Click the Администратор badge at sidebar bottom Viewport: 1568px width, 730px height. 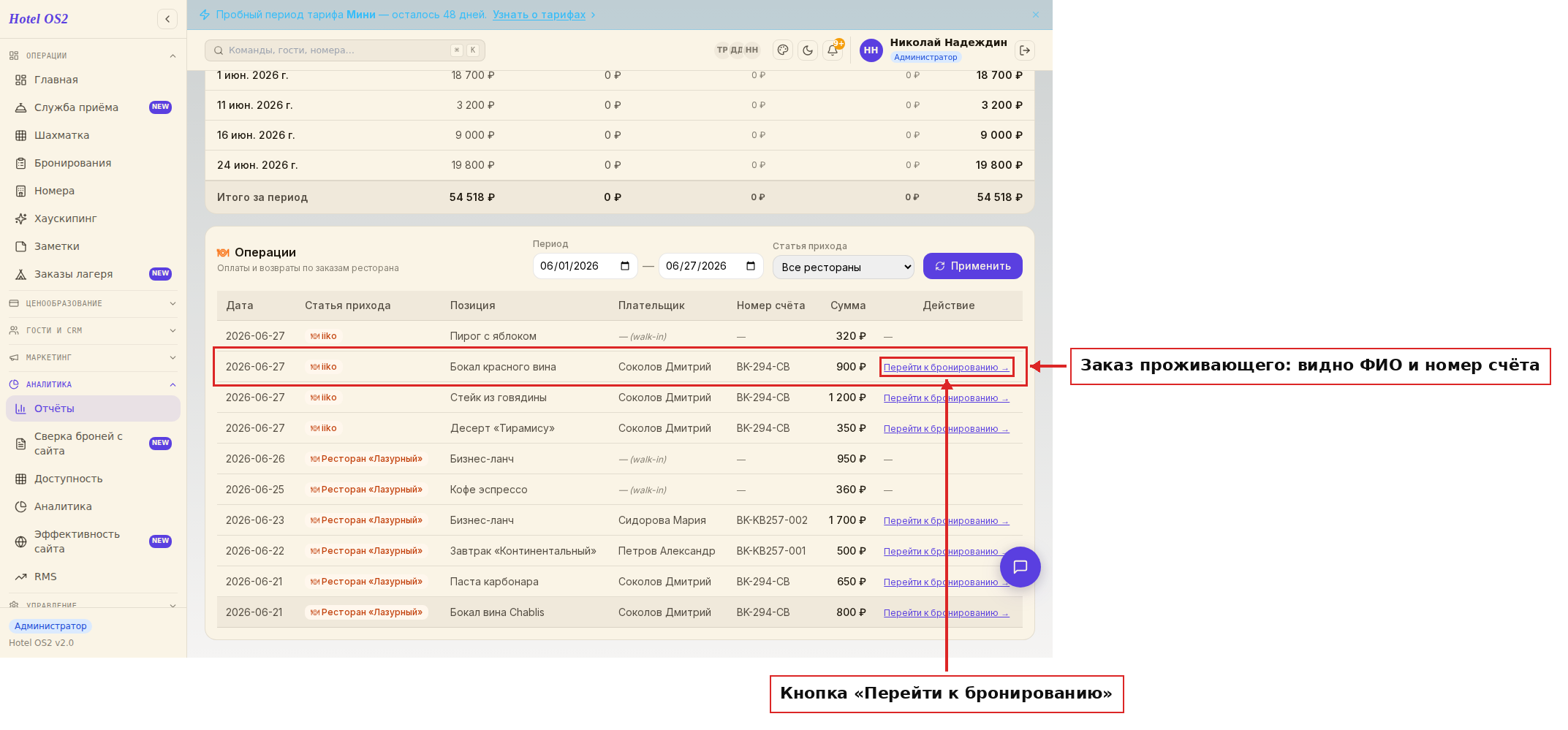[50, 626]
